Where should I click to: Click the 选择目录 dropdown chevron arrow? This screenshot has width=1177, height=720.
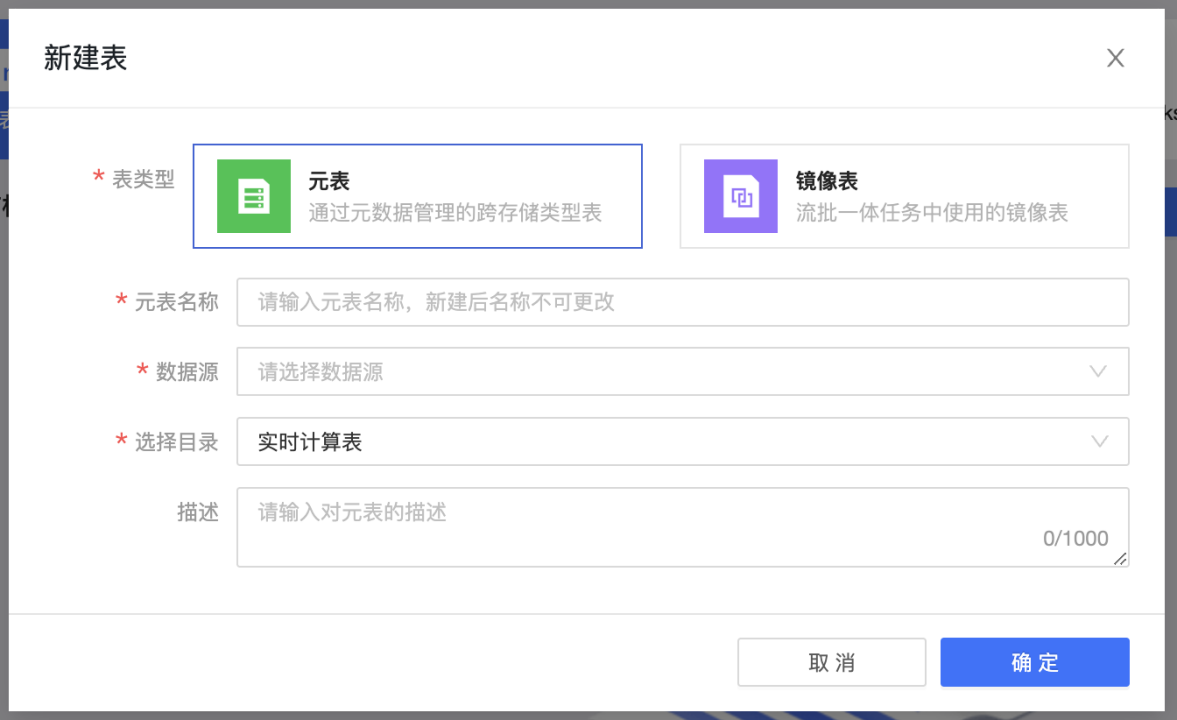click(x=1098, y=442)
